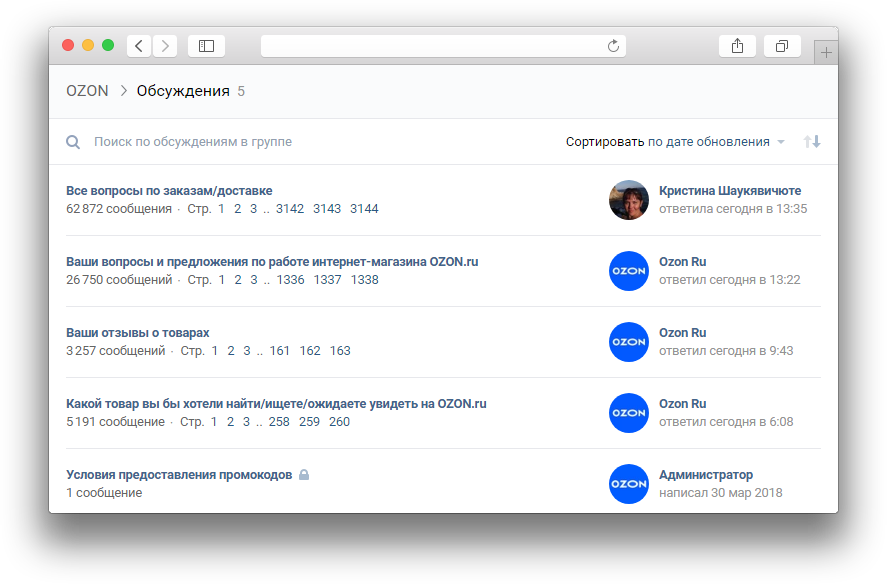Open Кристина Шаукявичюте's avatar photo
Image resolution: width=887 pixels, height=584 pixels.
(x=628, y=200)
